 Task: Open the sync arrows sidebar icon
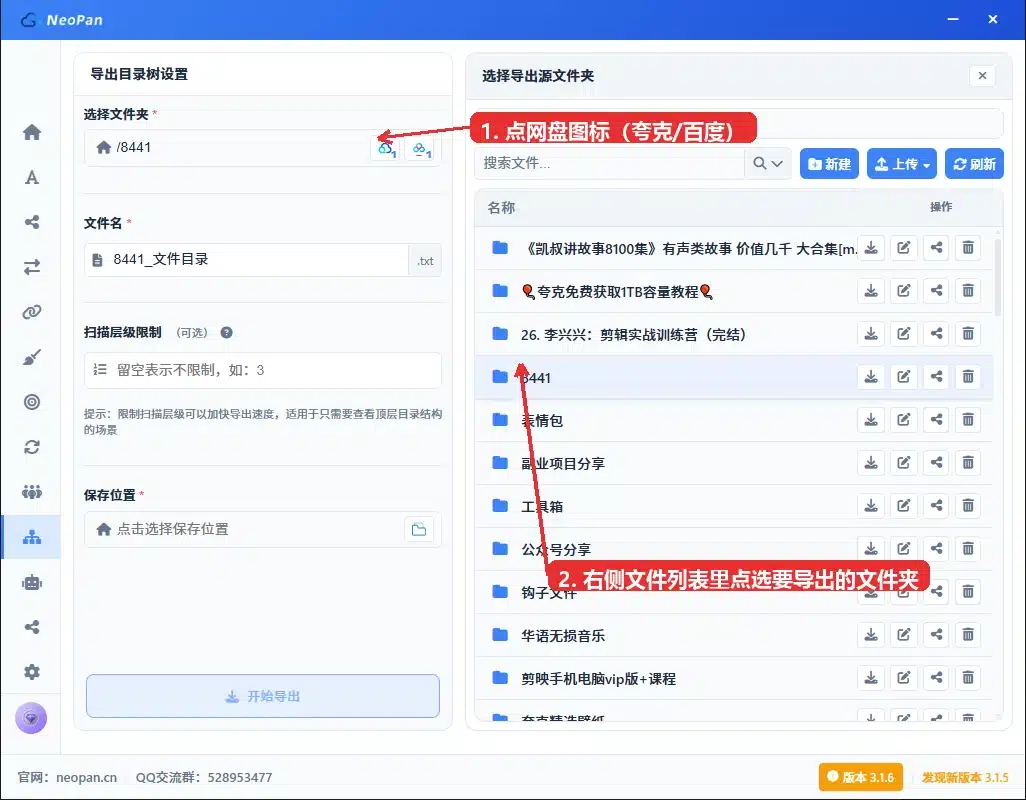(x=31, y=447)
